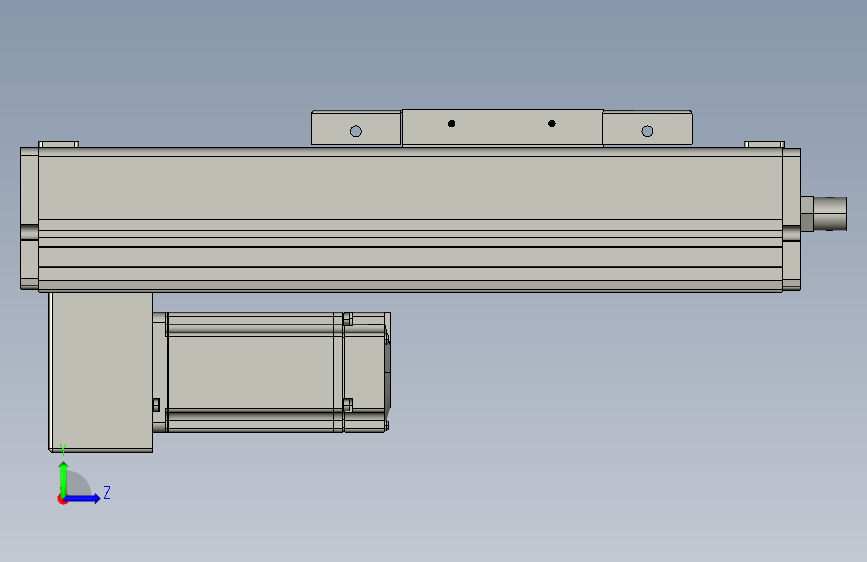Select the left circular hole on the carriage

pyautogui.click(x=356, y=131)
